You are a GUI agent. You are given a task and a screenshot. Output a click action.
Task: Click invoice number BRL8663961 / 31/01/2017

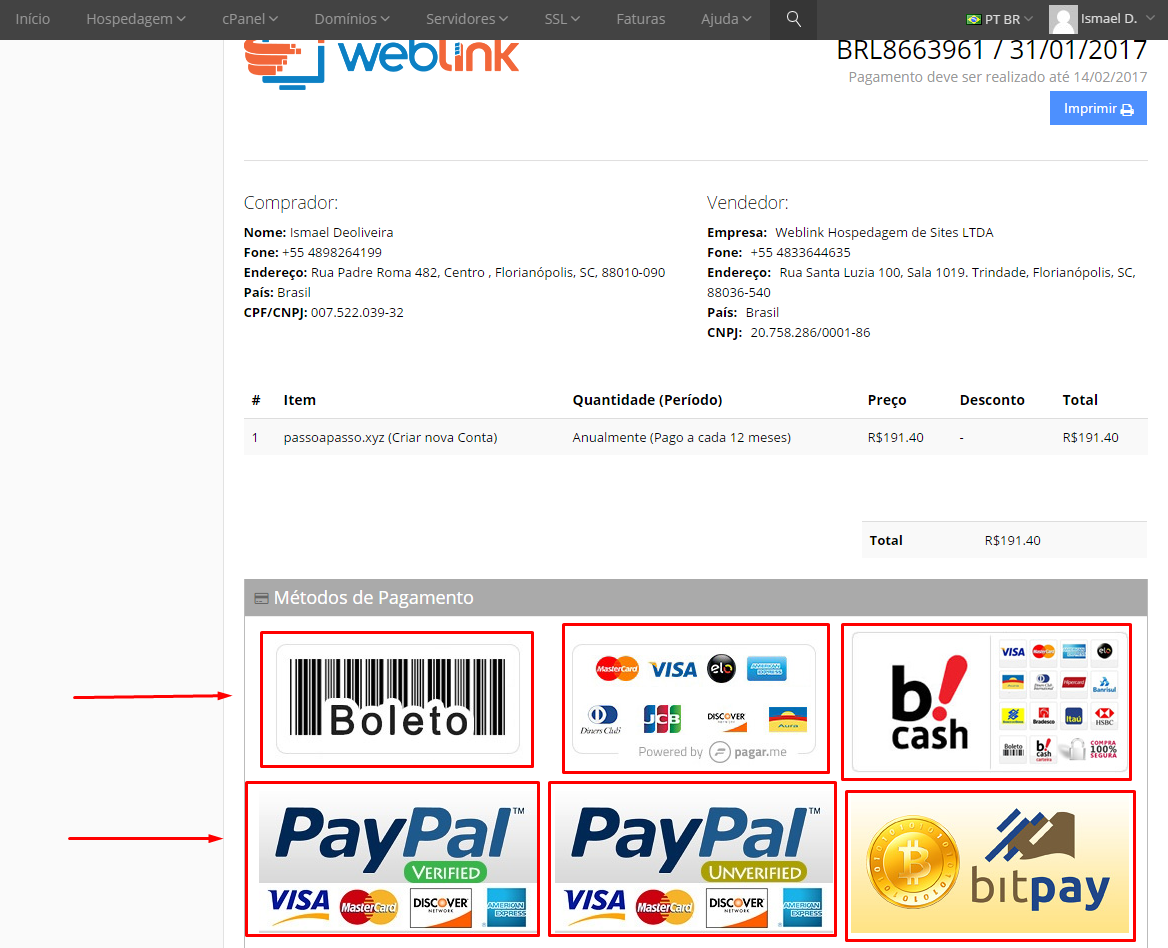991,50
